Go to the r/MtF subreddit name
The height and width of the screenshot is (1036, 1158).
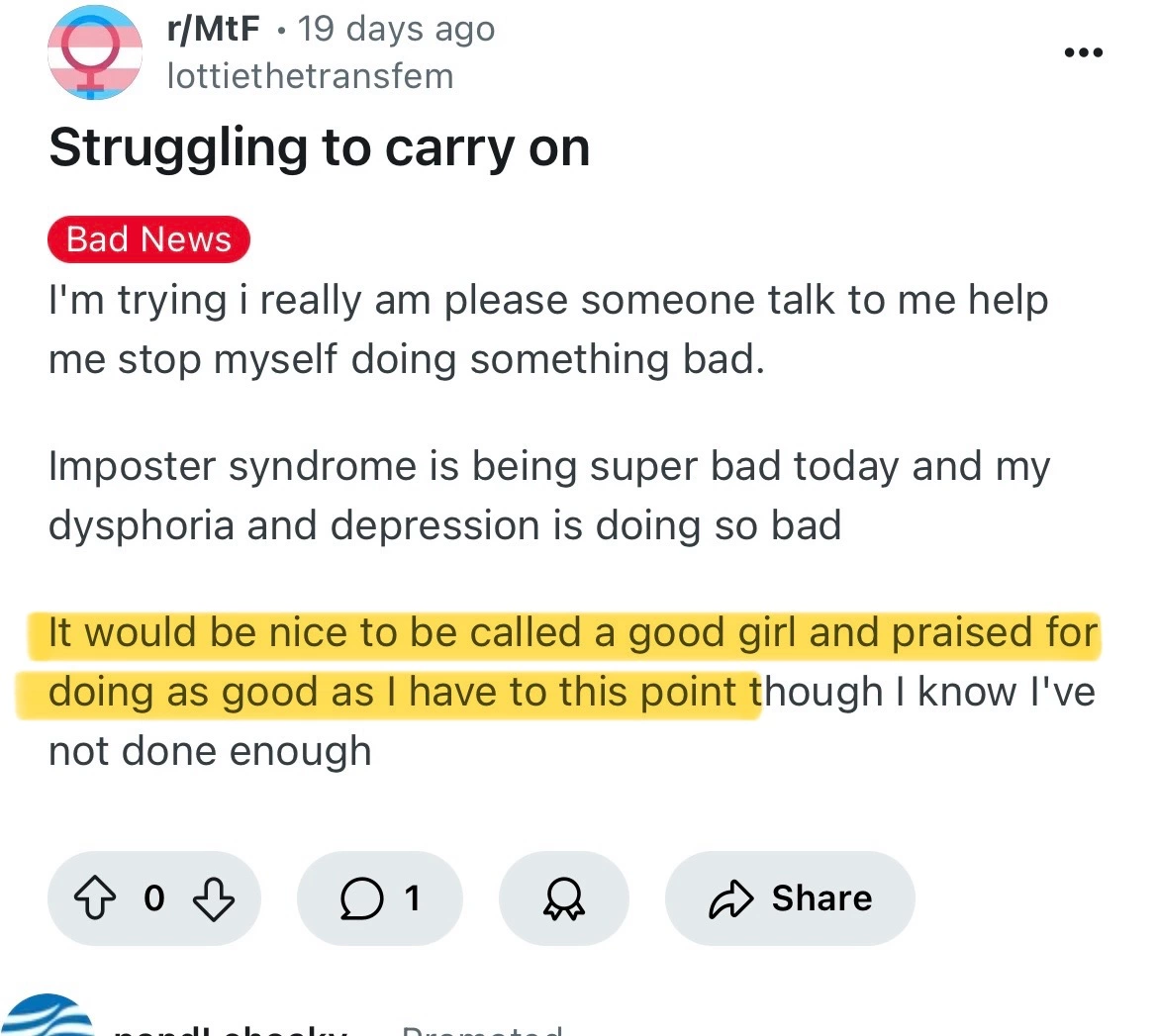click(x=214, y=30)
